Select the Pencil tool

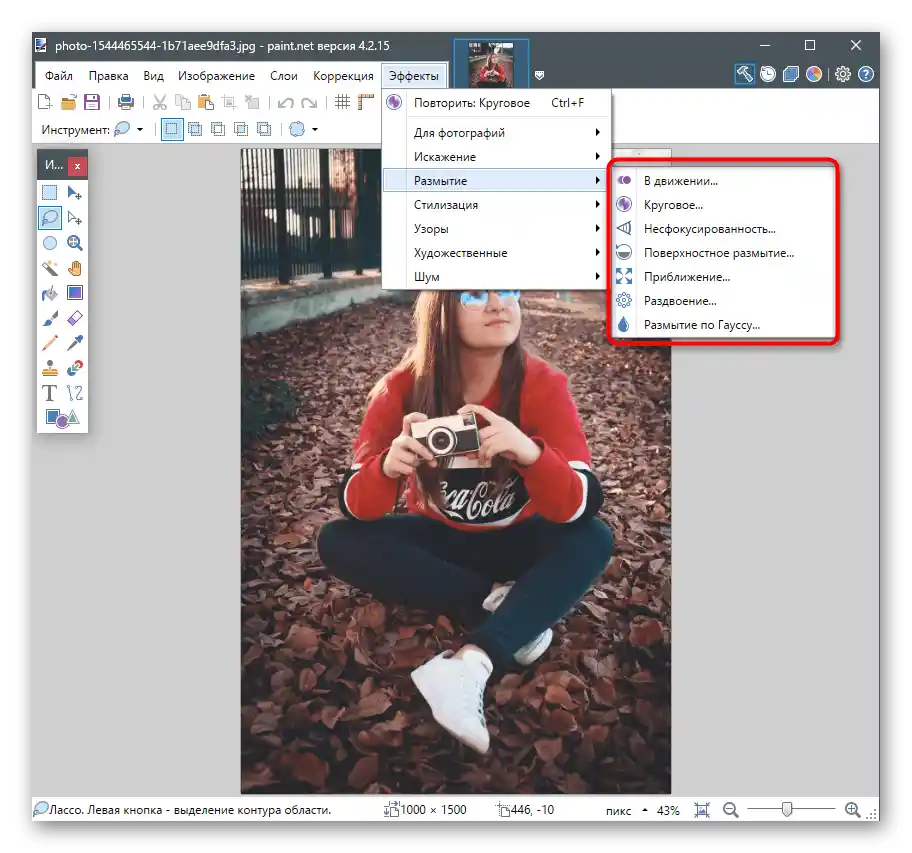tap(49, 343)
